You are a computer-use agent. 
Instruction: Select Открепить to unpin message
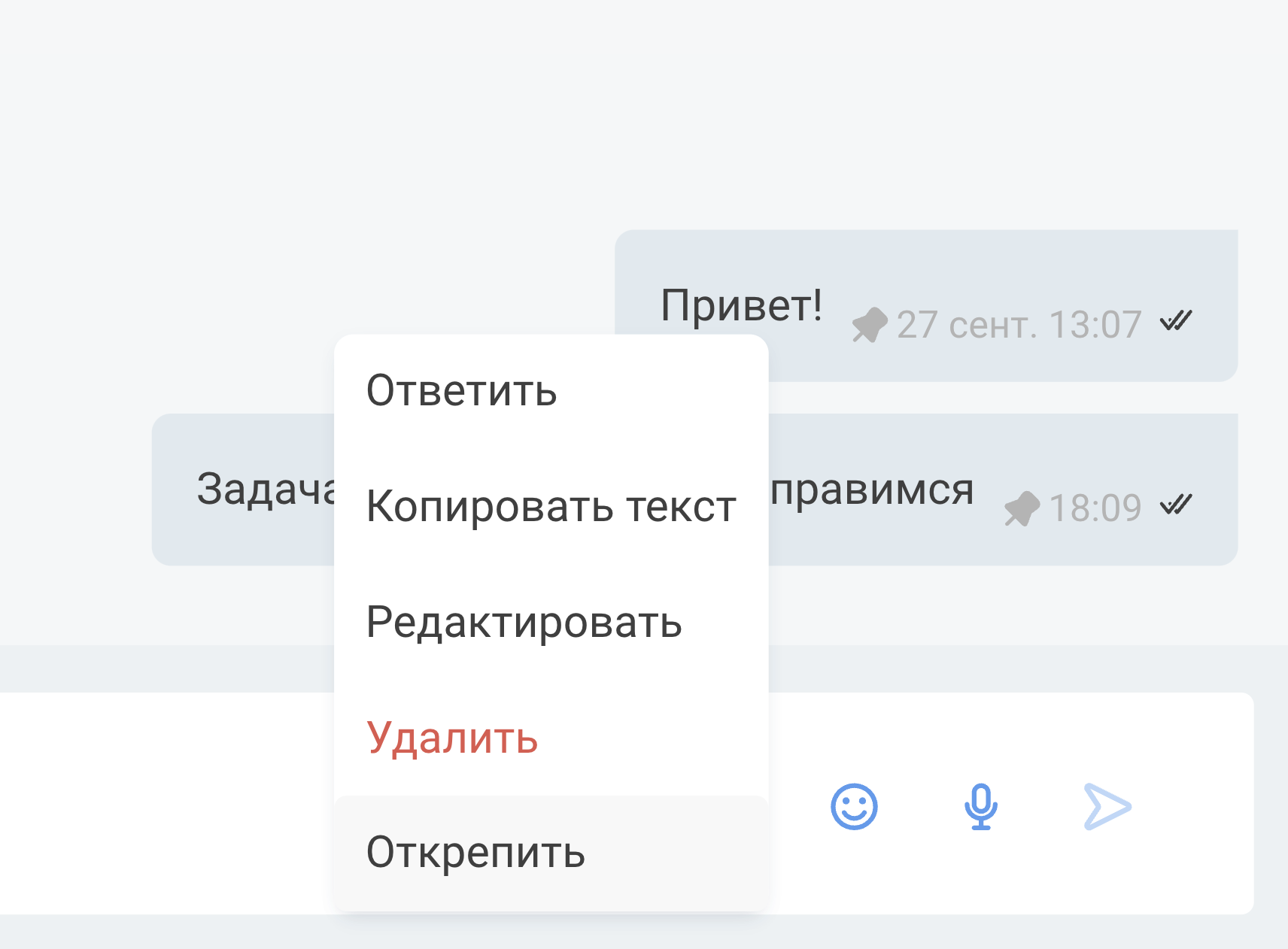click(551, 853)
